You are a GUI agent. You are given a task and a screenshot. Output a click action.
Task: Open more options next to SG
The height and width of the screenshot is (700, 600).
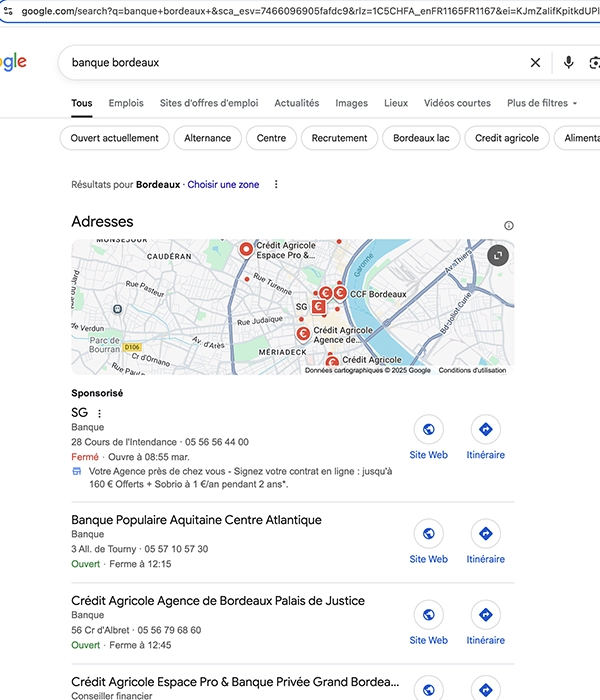click(99, 413)
